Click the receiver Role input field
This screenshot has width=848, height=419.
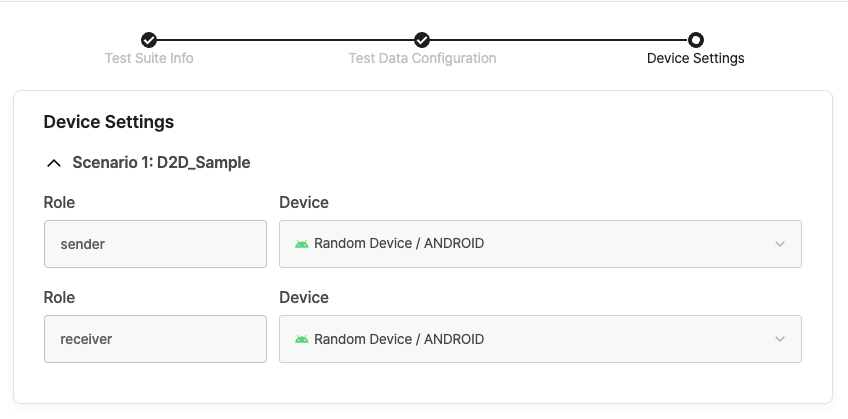pos(155,339)
